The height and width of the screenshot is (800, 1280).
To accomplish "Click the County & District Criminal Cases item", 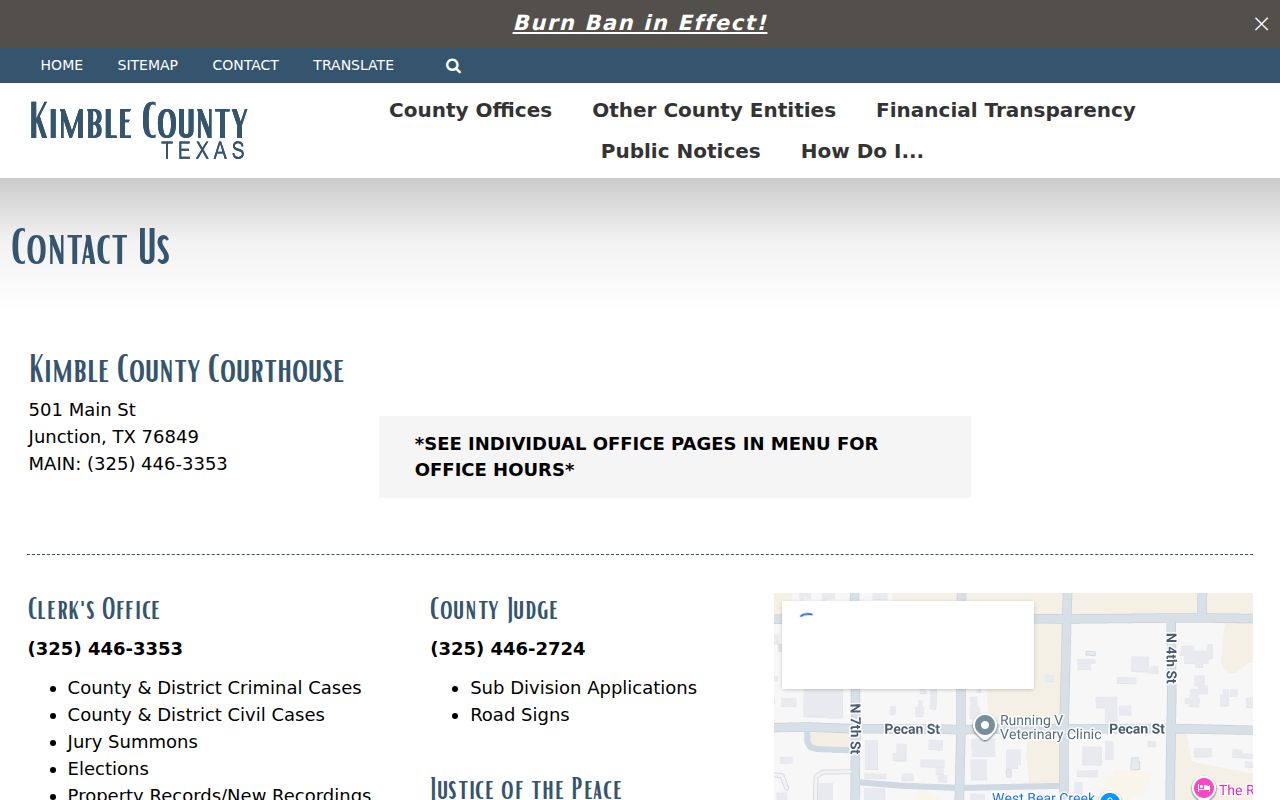I will (214, 688).
